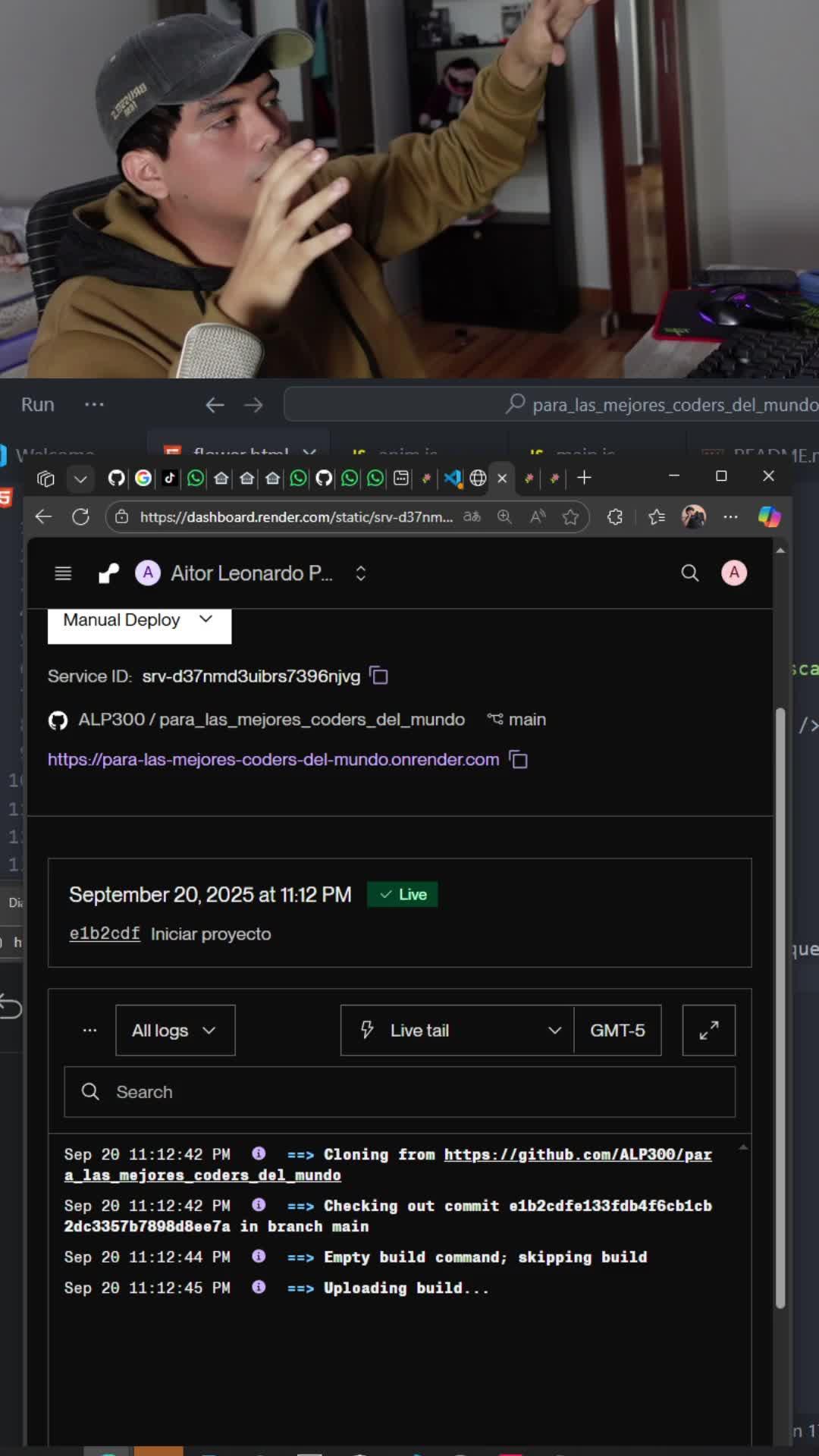
Task: Open the onrender.com site URL
Action: (x=273, y=760)
